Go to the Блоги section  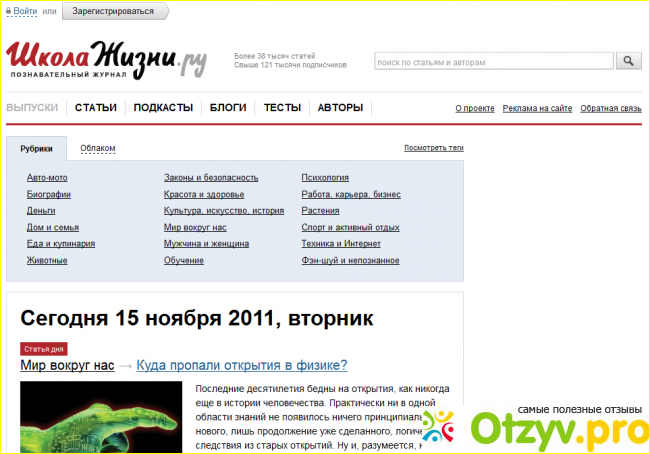[x=228, y=108]
